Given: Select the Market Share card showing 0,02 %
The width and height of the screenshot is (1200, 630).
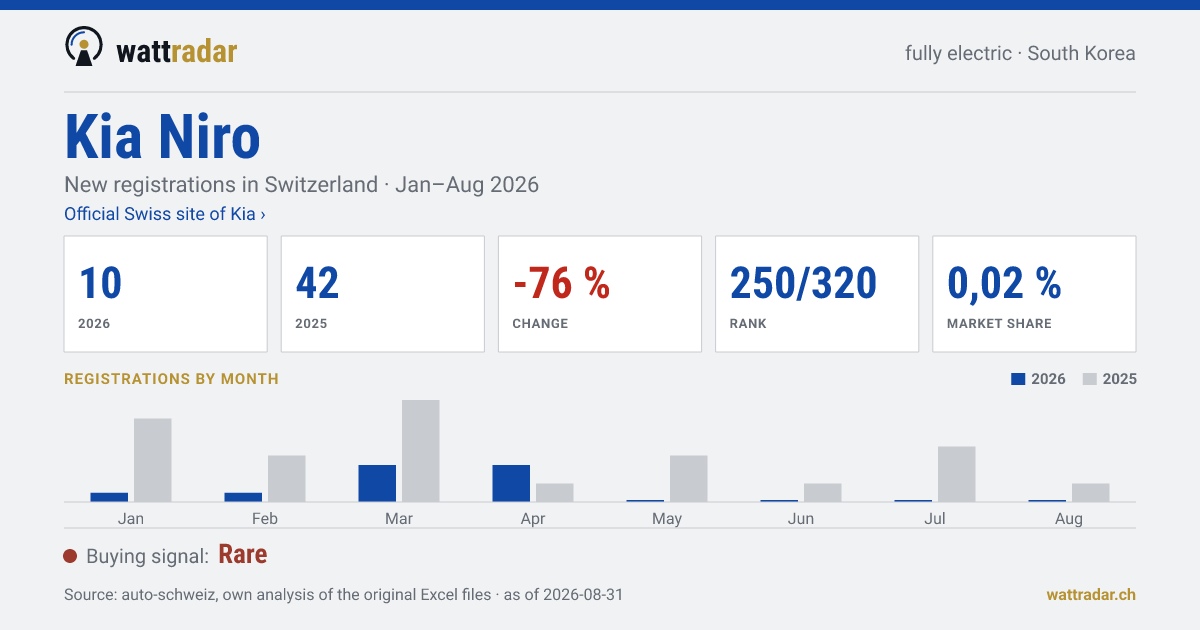Looking at the screenshot, I should point(1034,294).
